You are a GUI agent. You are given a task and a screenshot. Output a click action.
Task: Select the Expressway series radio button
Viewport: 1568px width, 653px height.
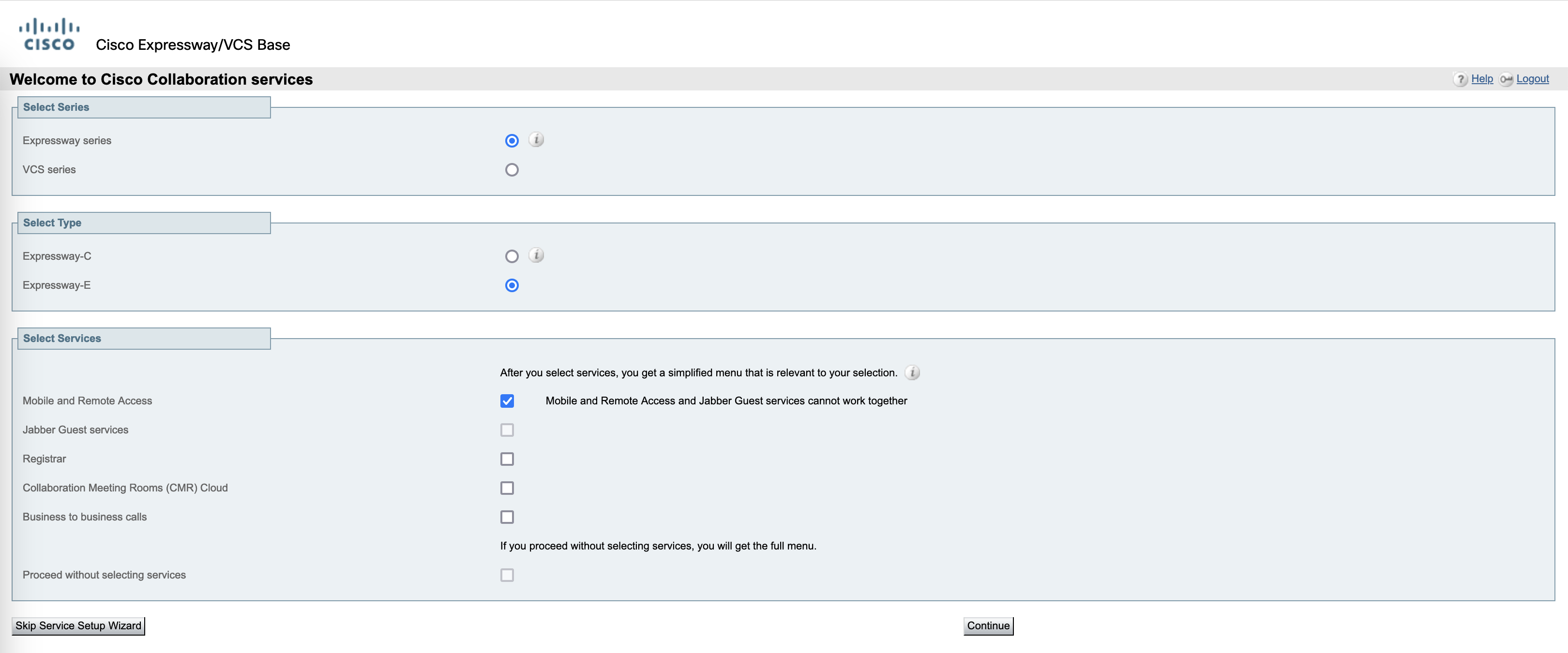(512, 141)
